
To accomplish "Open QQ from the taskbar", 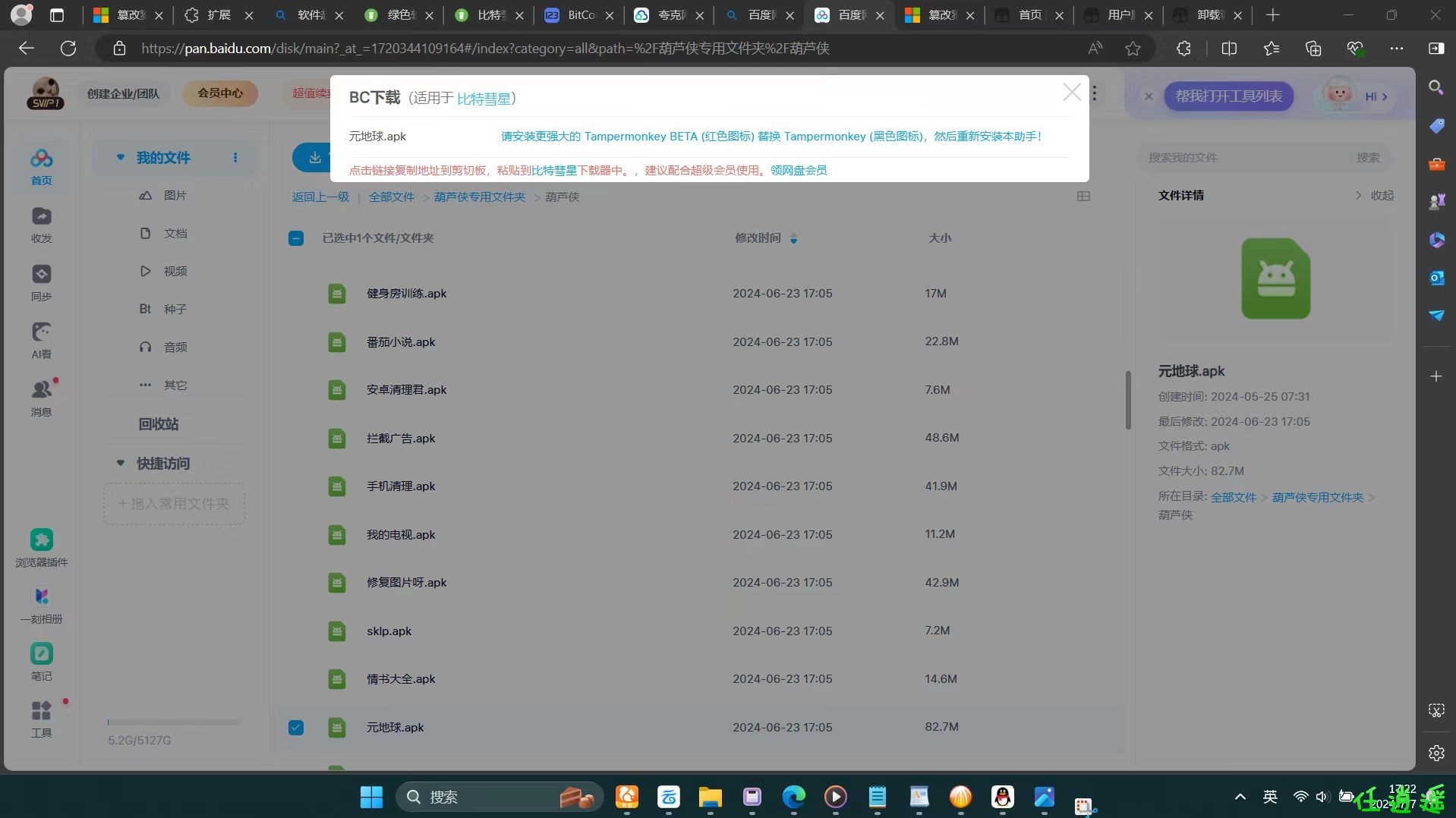I will pos(1002,798).
